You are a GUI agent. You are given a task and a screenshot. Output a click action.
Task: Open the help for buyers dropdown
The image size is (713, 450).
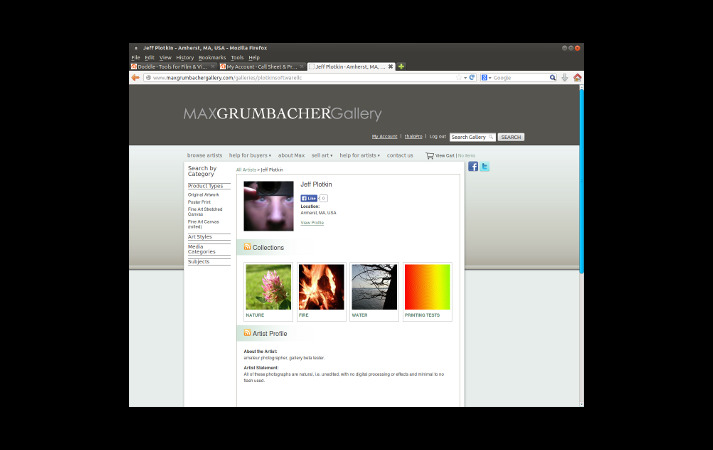tap(249, 156)
